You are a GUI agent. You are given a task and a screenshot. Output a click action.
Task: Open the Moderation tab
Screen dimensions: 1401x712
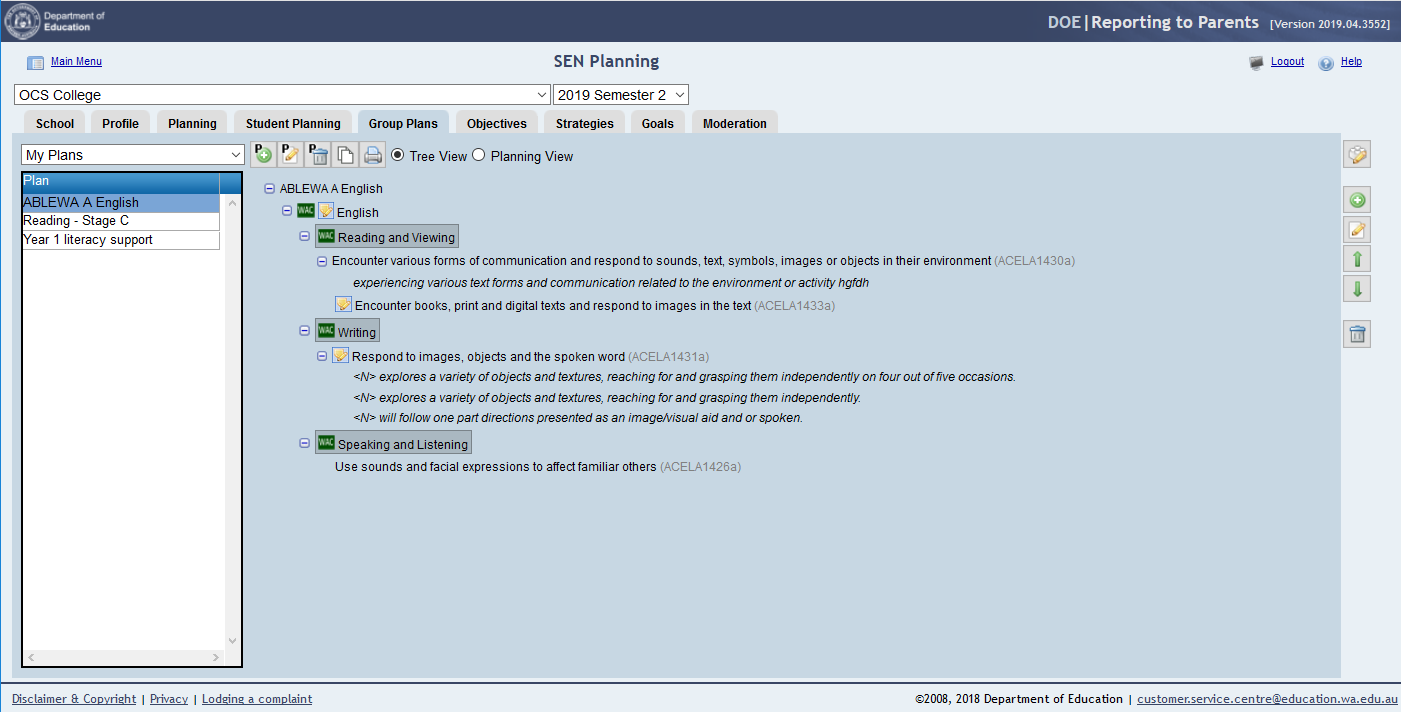tap(734, 123)
